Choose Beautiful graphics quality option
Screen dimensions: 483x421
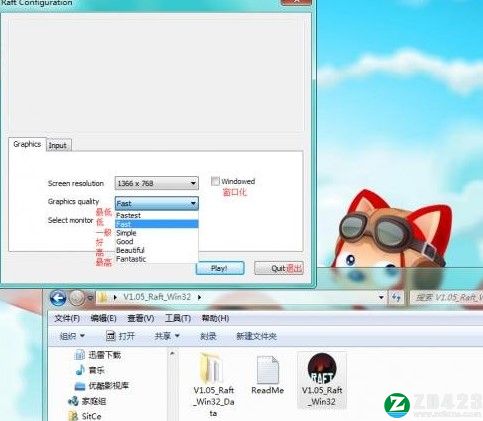pyautogui.click(x=157, y=250)
